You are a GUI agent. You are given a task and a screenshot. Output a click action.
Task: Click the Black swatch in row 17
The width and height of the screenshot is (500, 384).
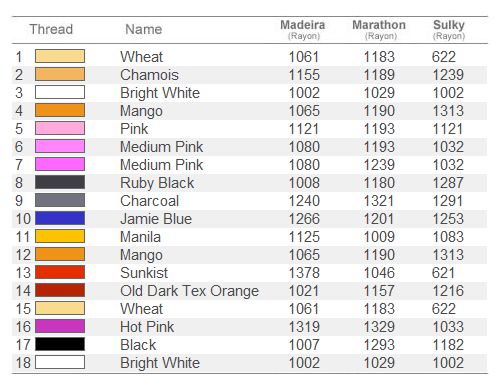click(60, 344)
